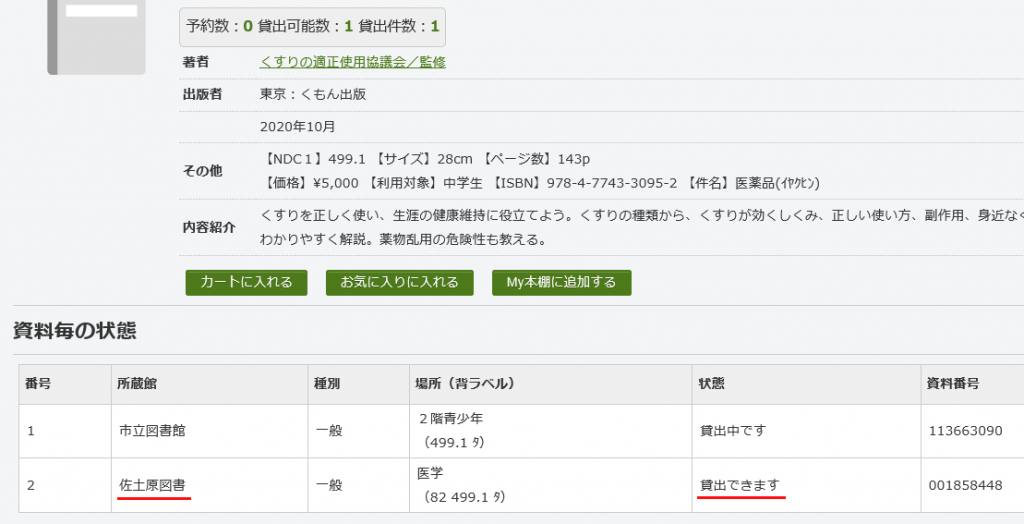Screen dimensions: 1024x524
Task: Click the row number 1 cell
Action: click(x=65, y=431)
